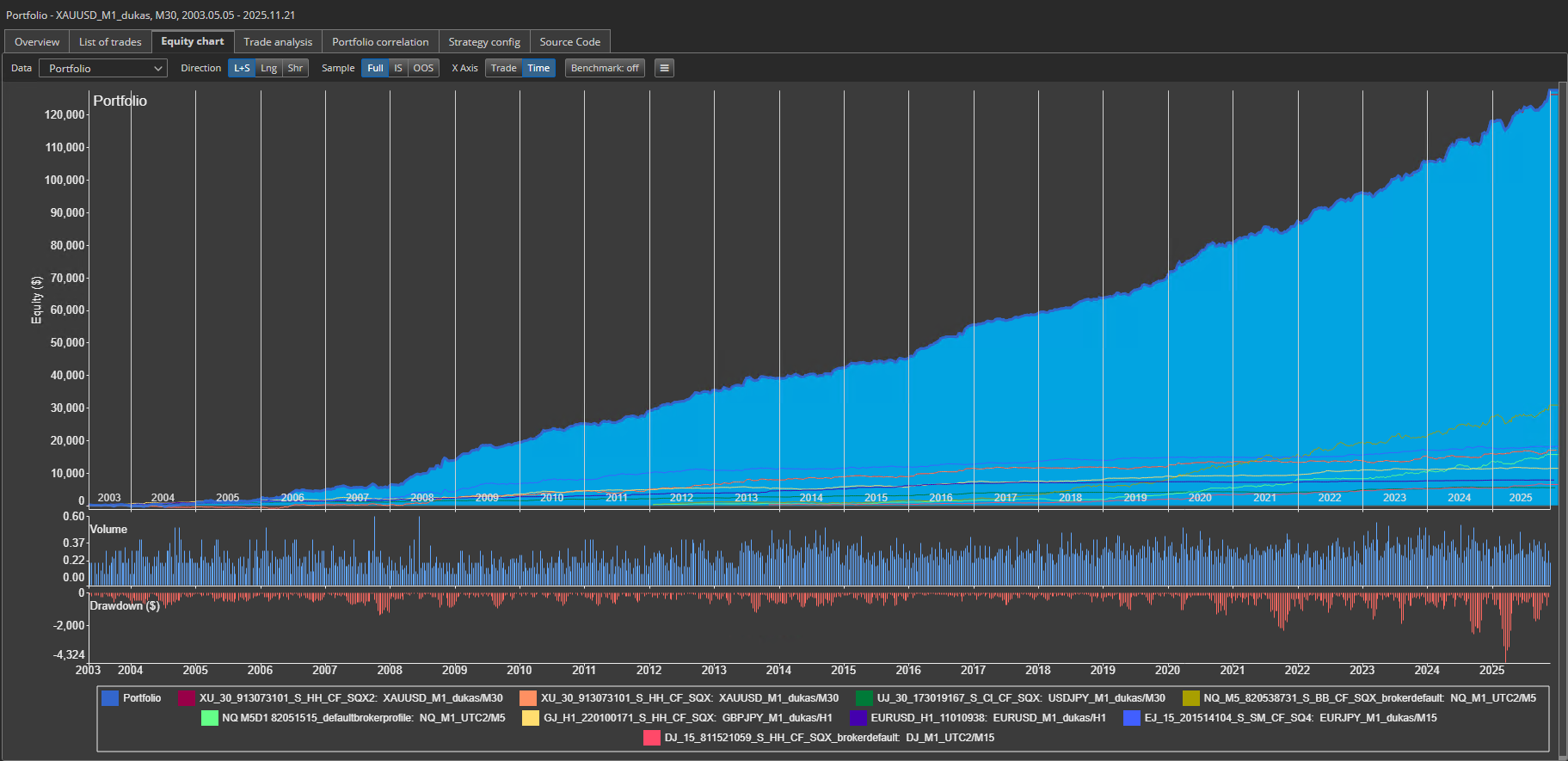Image resolution: width=1568 pixels, height=761 pixels.
Task: Click the DJ_M1_UTC2/M15 legend text
Action: [x=950, y=738]
